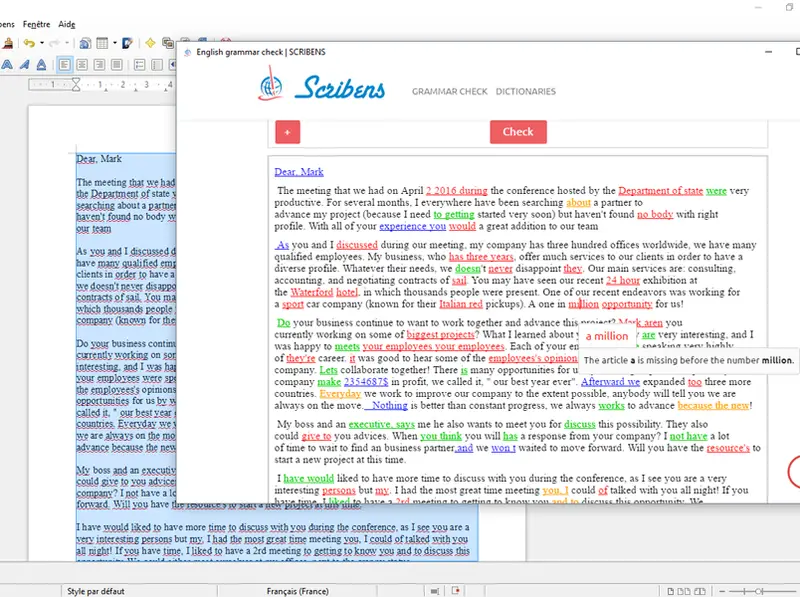The image size is (800, 597).
Task: Toggle the selection mode icon in status bar
Action: pos(435,591)
